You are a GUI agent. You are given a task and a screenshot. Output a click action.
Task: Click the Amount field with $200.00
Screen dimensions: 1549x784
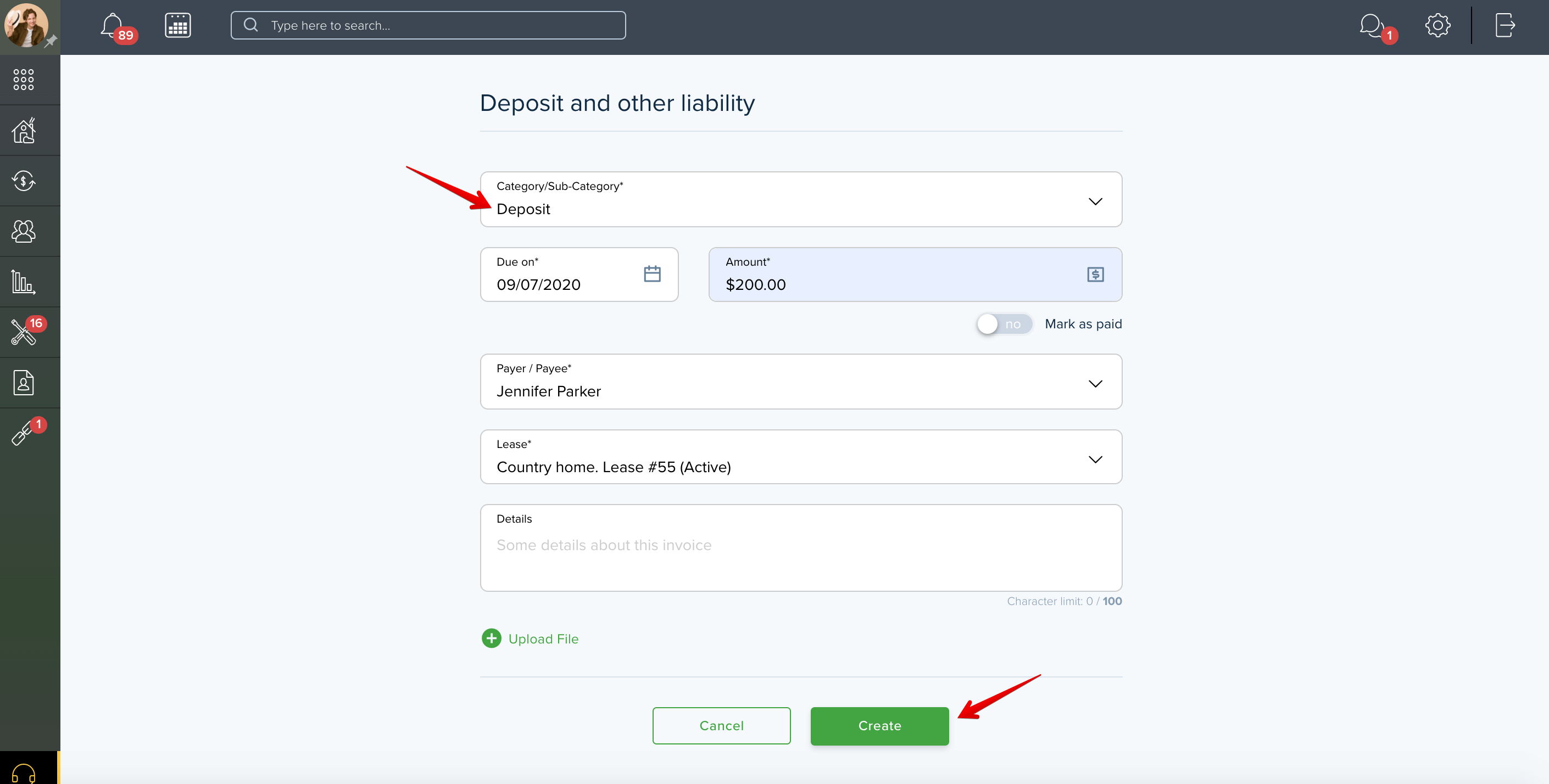point(915,275)
